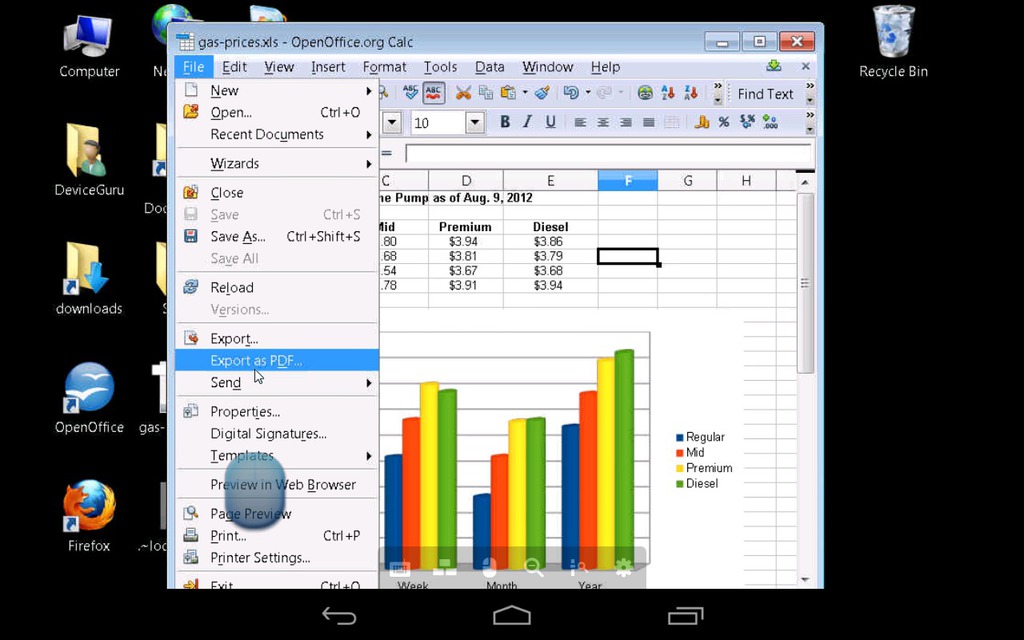Choose Properties... from File menu
Viewport: 1024px width, 640px height.
277,411
